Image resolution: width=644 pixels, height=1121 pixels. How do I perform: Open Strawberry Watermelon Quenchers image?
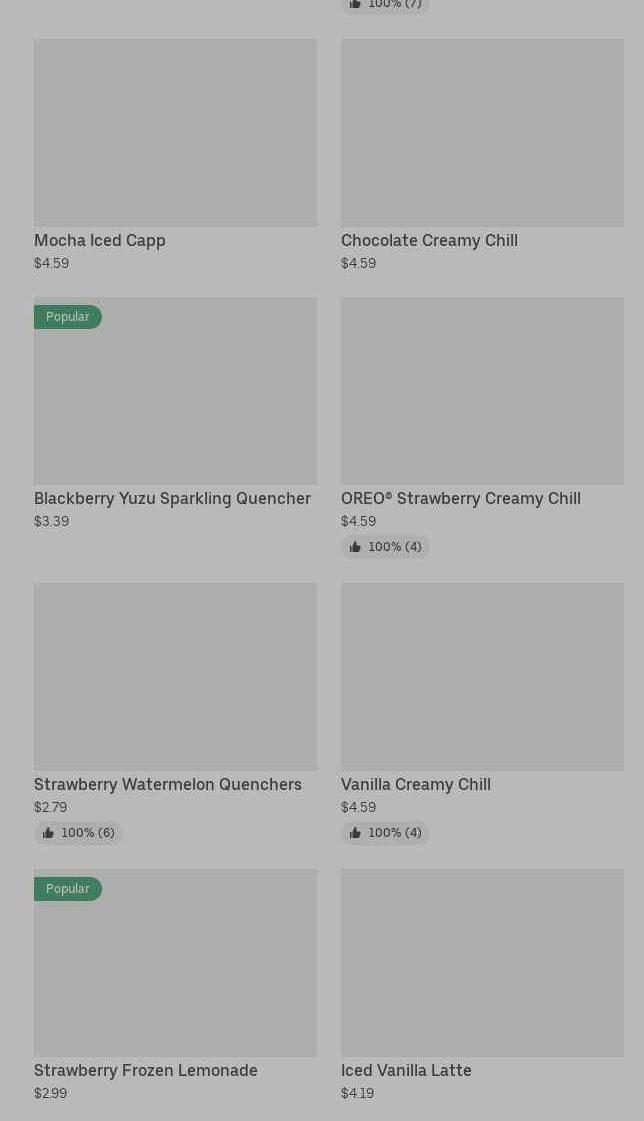(175, 677)
